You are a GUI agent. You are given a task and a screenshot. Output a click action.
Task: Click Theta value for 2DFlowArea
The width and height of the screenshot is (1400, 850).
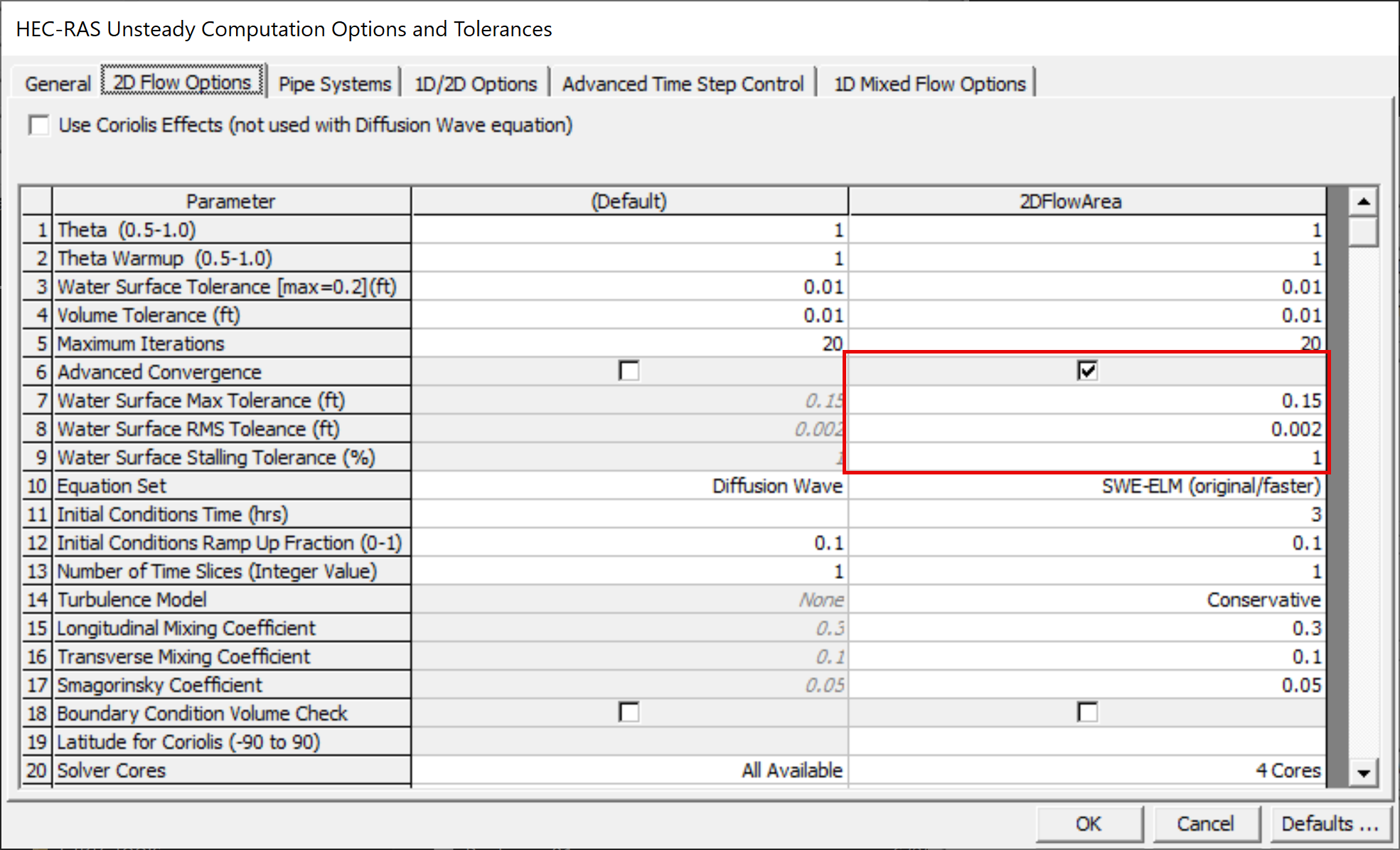(1087, 230)
